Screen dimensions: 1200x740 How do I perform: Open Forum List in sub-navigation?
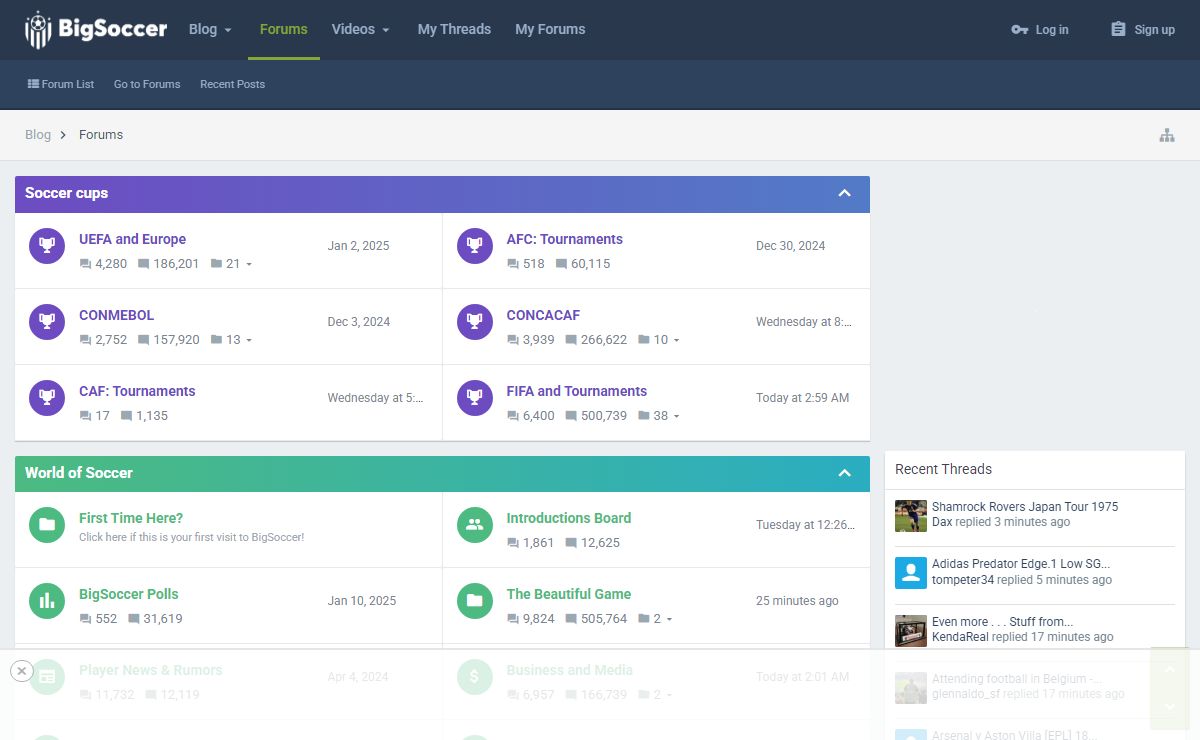tap(61, 84)
